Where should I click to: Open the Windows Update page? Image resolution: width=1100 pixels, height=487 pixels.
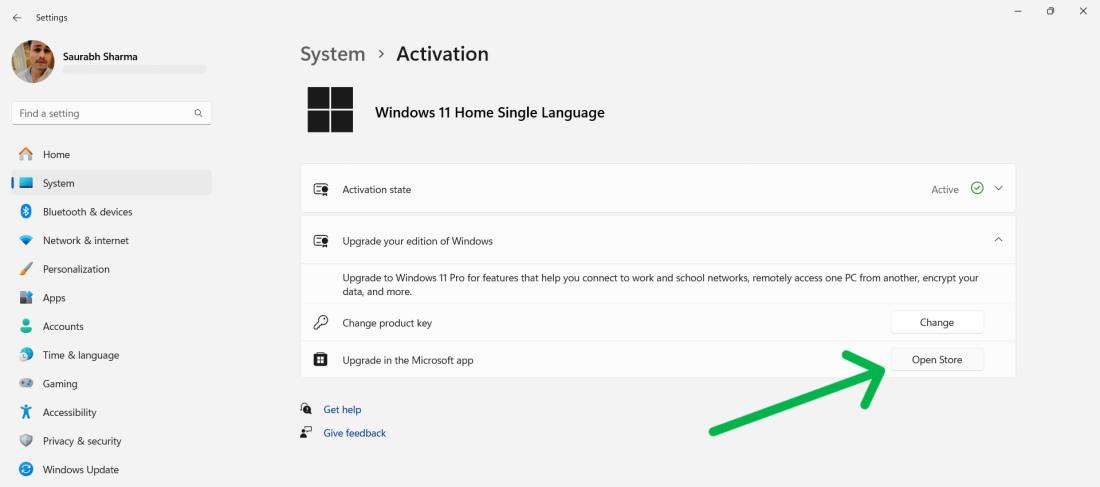(x=80, y=470)
